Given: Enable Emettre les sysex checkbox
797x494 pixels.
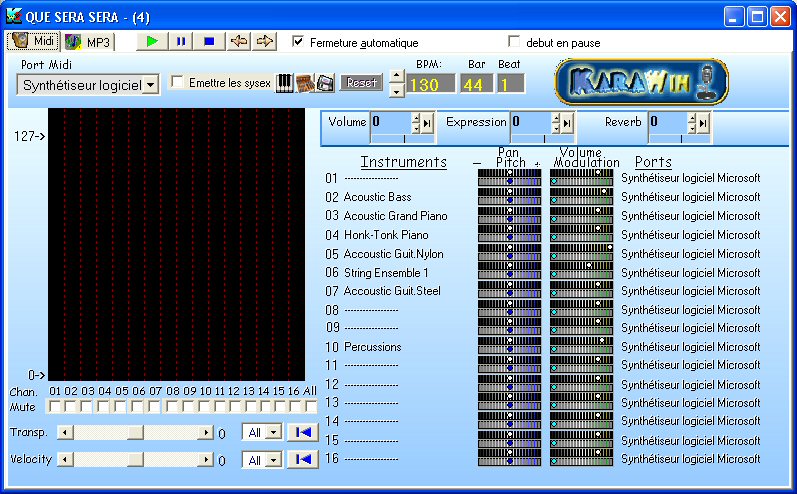Looking at the screenshot, I should point(178,83).
